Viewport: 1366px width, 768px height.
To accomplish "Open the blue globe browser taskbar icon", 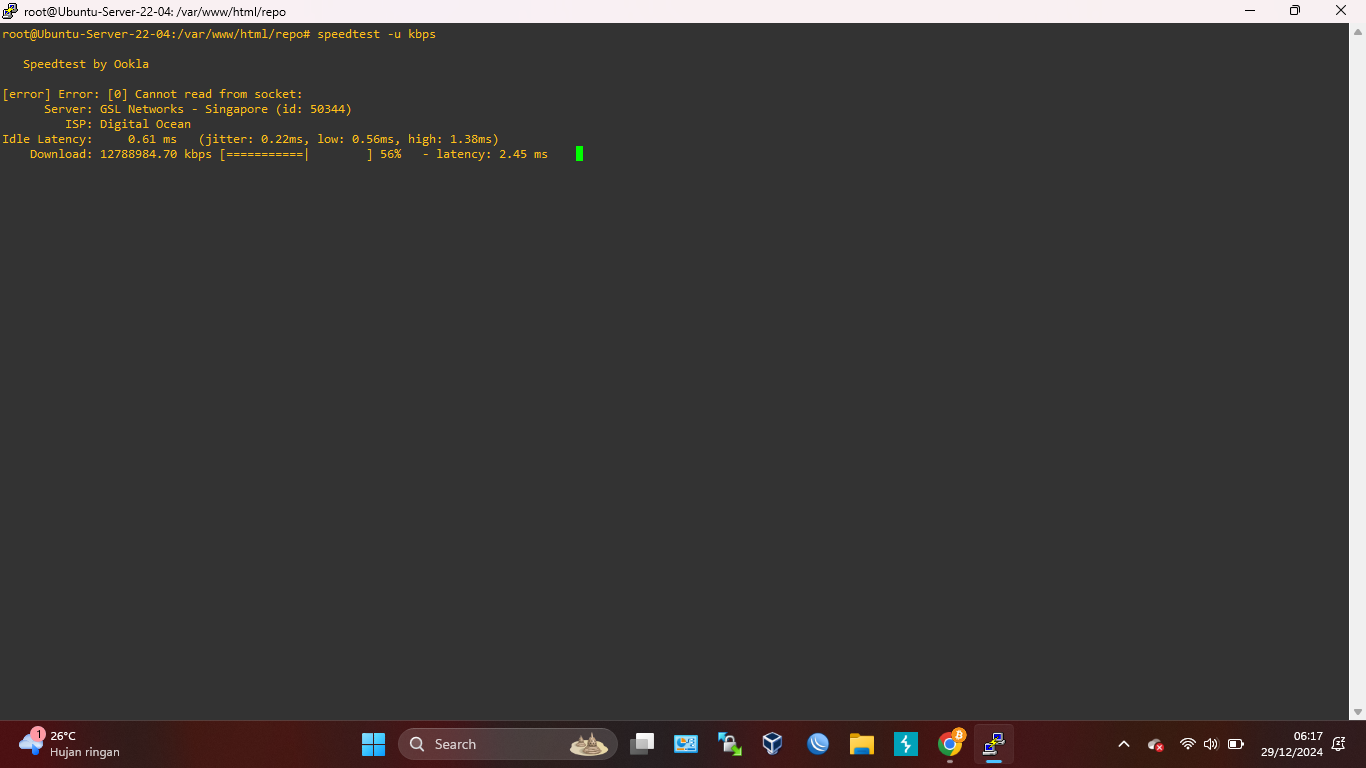I will (x=818, y=744).
